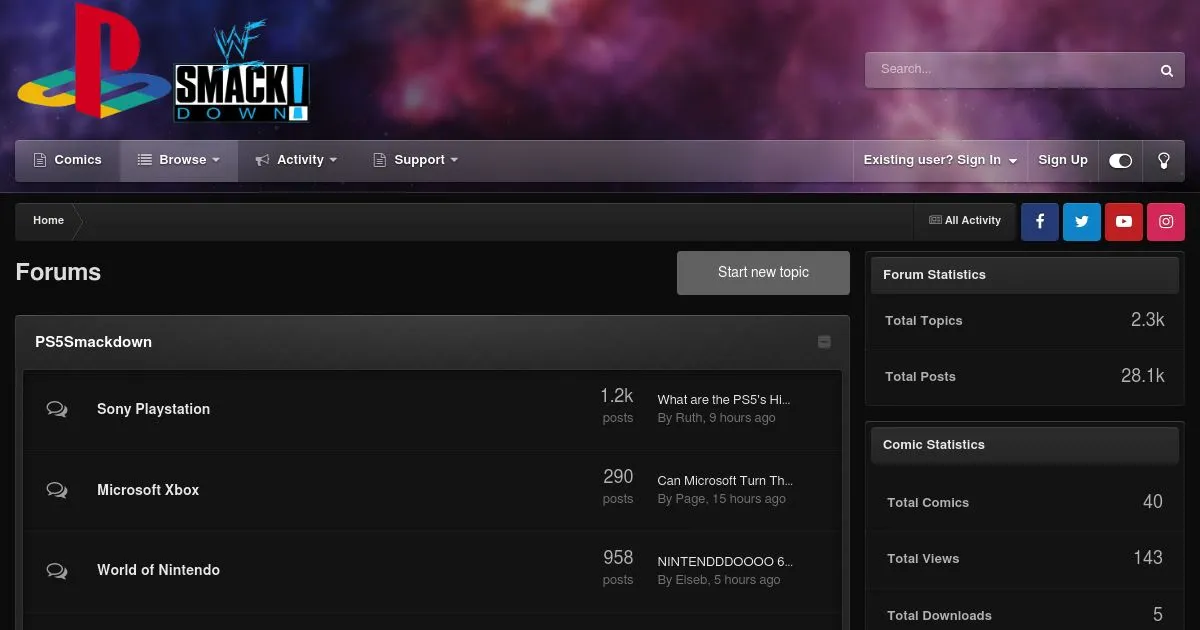Open the Facebook social link
The image size is (1200, 630).
click(x=1040, y=222)
